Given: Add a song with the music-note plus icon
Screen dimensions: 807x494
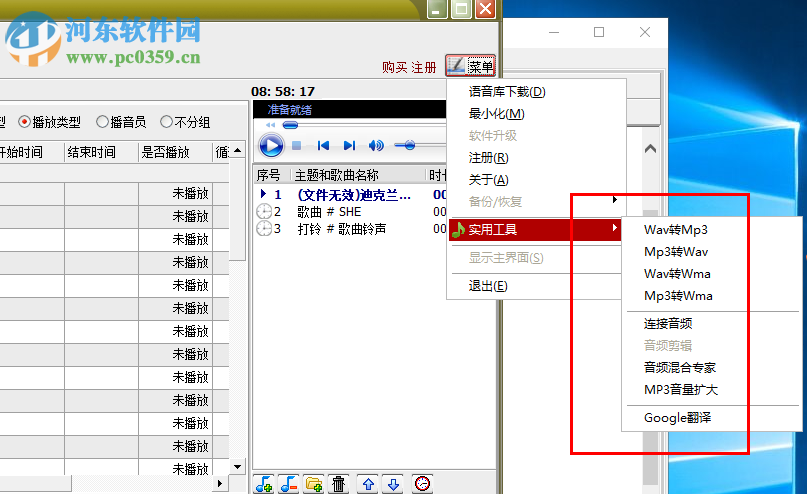Looking at the screenshot, I should tap(264, 484).
